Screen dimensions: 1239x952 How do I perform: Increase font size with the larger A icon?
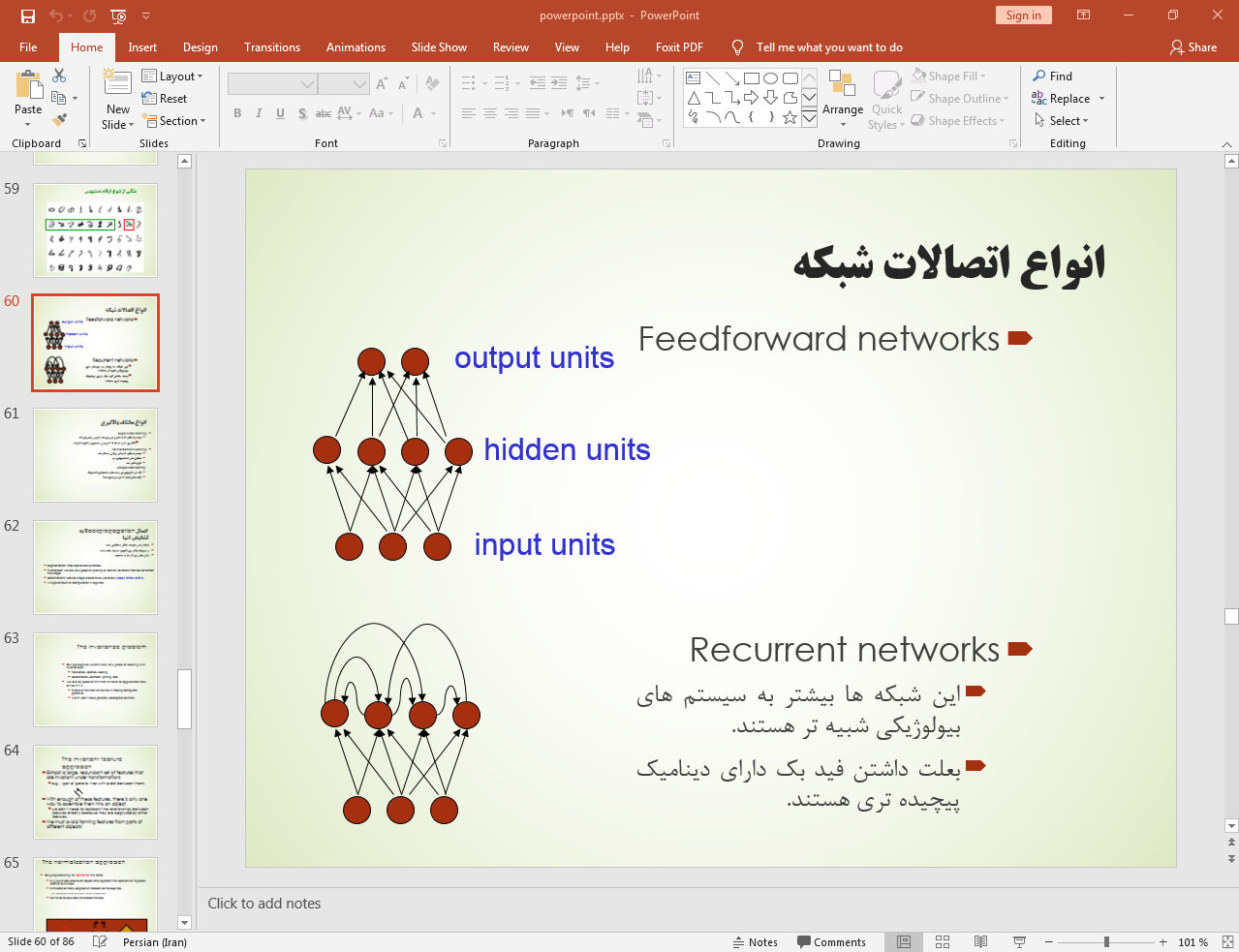382,84
